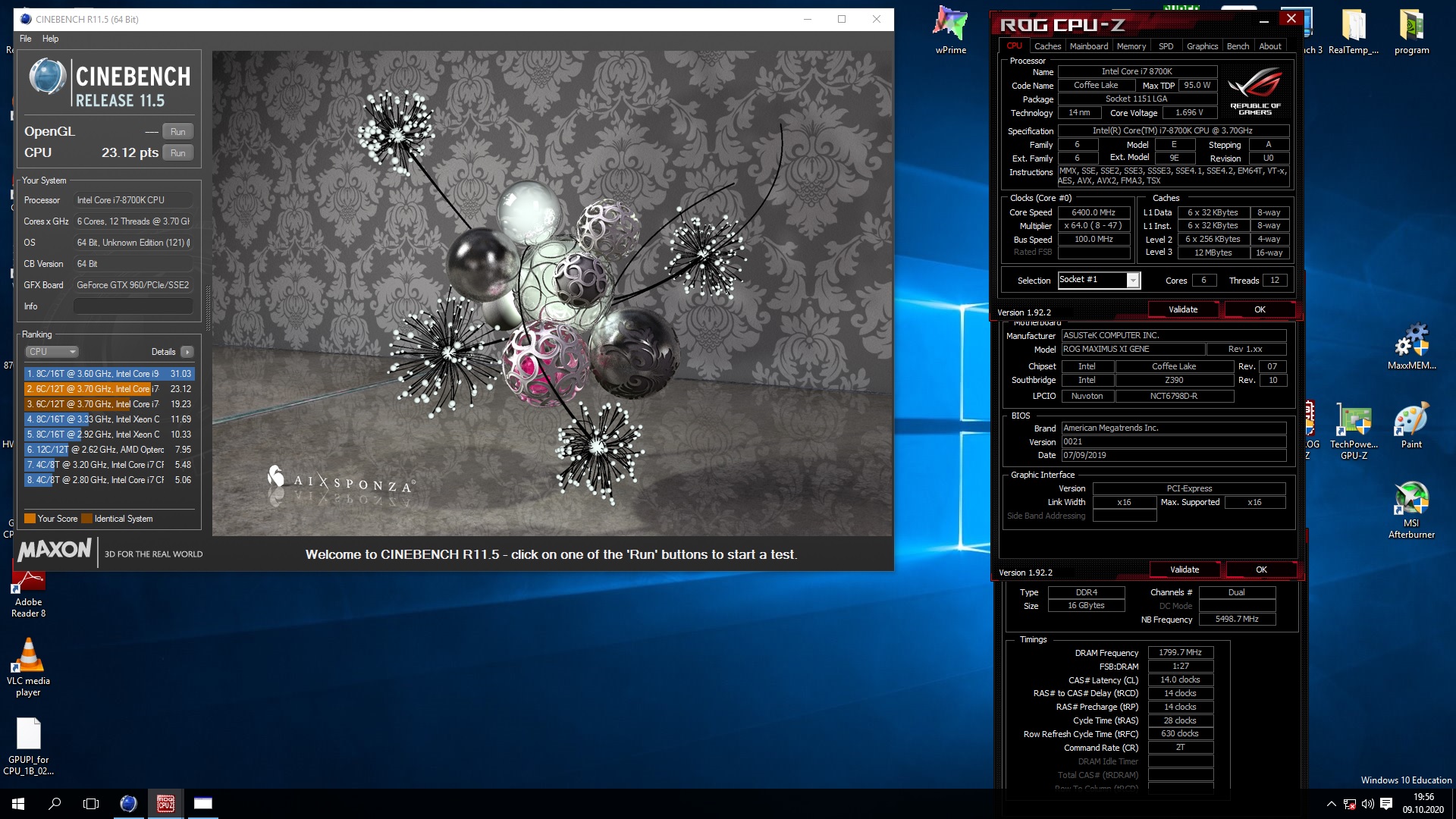The width and height of the screenshot is (1456, 819).
Task: Click Validate in the Mainboard window
Action: point(1185,570)
